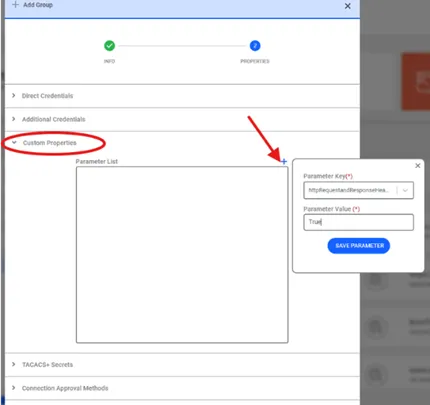Click the PROPERTIES step label
430x405 pixels.
pyautogui.click(x=255, y=61)
